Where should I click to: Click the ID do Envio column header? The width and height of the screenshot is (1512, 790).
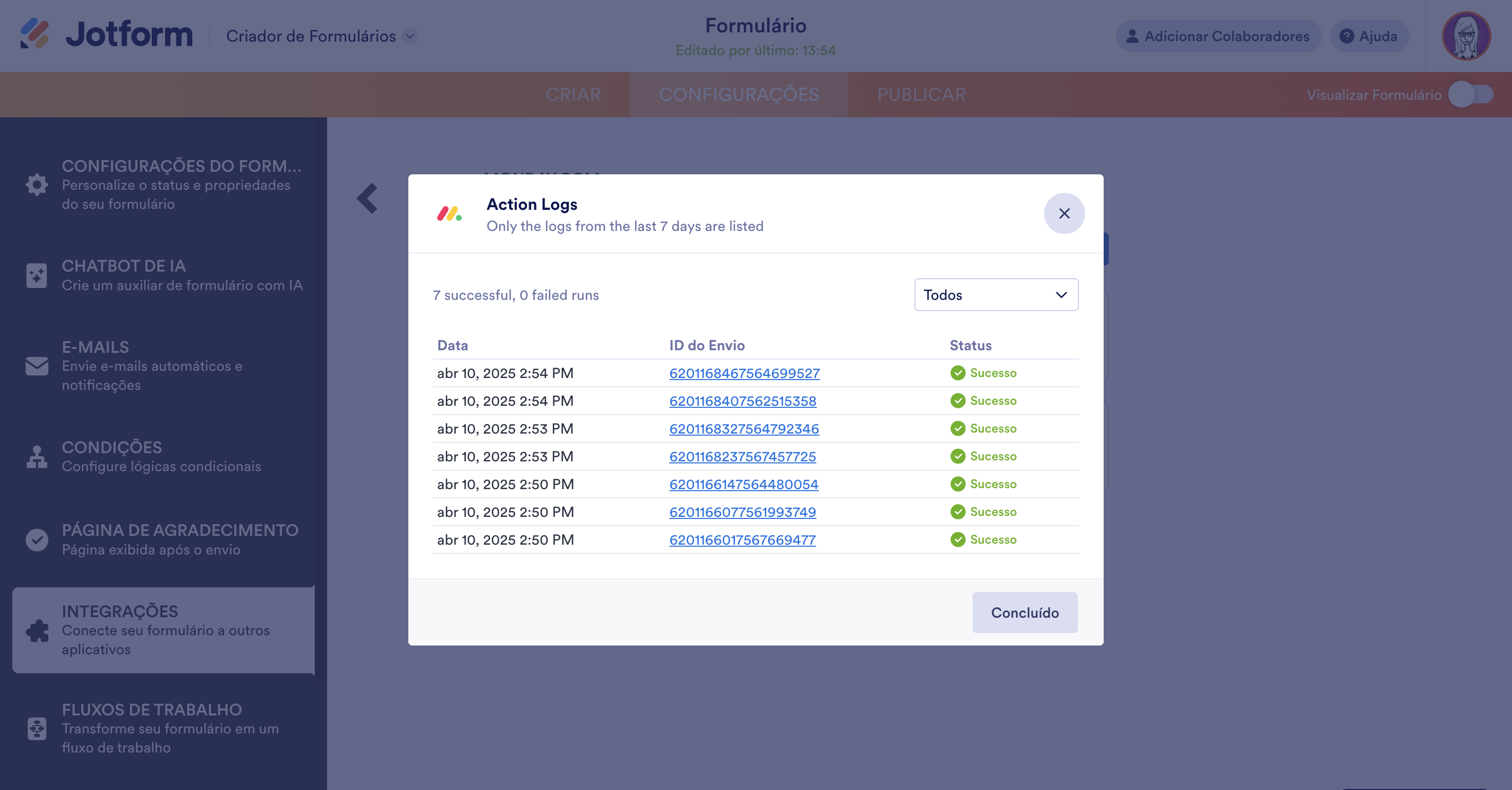(707, 345)
